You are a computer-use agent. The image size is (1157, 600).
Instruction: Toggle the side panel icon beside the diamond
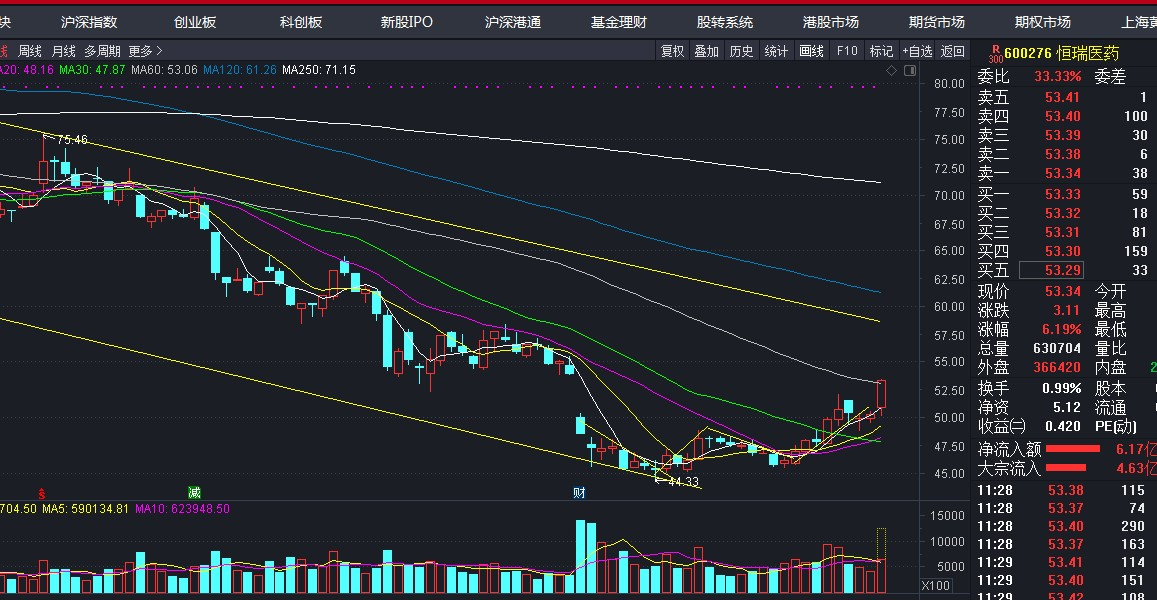[910, 70]
